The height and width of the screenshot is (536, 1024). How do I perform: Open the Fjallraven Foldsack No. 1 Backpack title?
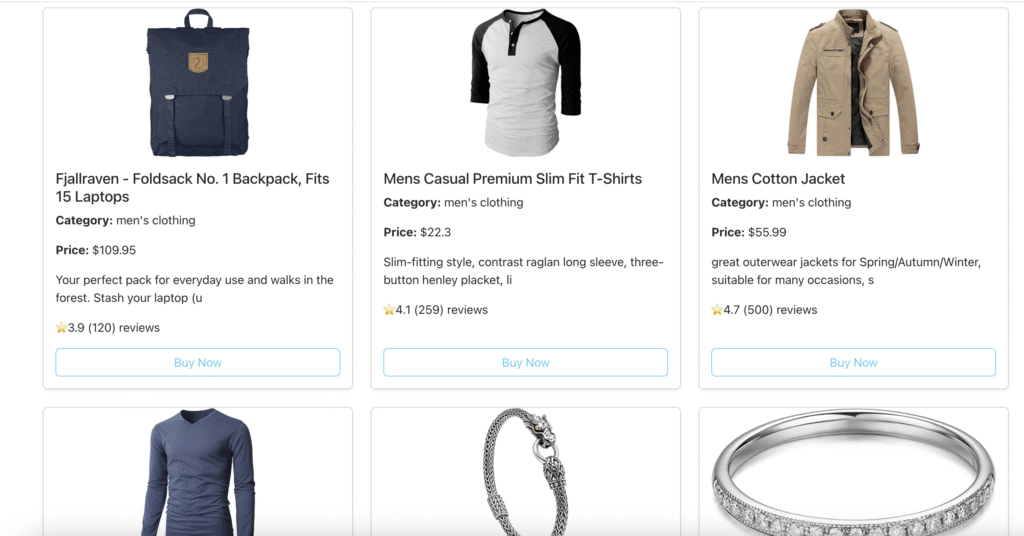pyautogui.click(x=192, y=188)
